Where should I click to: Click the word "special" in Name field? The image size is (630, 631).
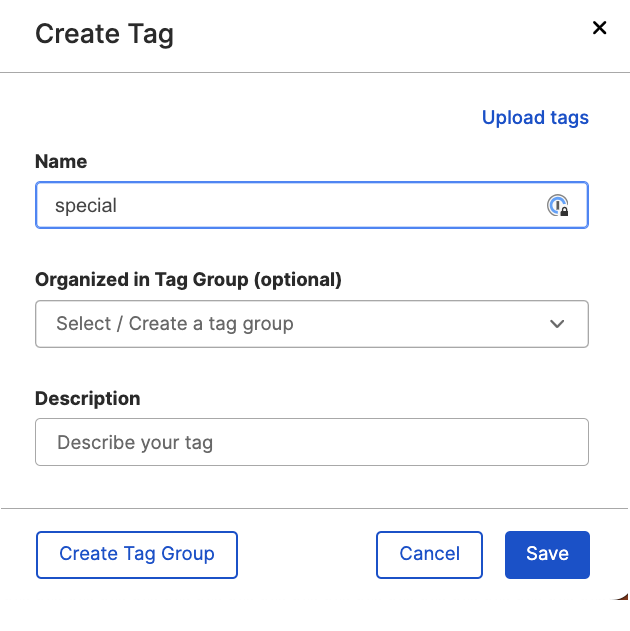(86, 206)
